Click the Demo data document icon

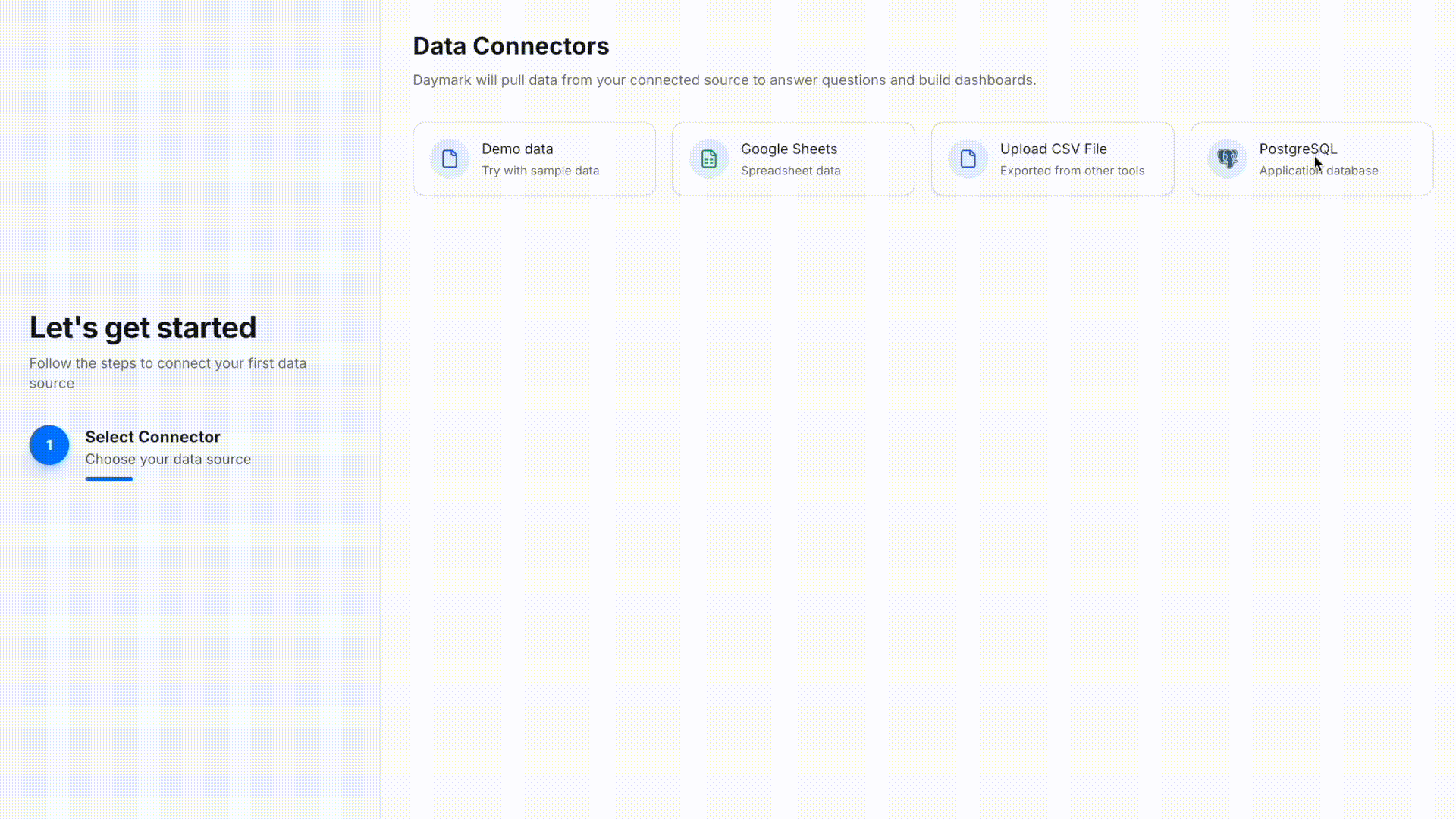coord(449,158)
